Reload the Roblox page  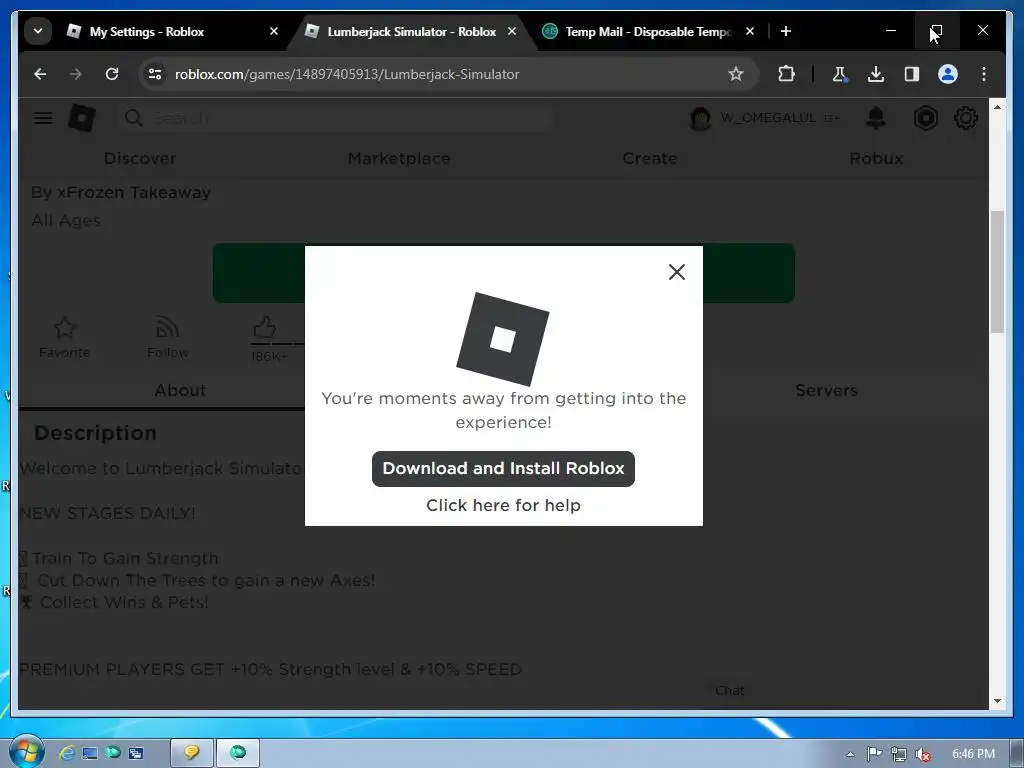(112, 74)
